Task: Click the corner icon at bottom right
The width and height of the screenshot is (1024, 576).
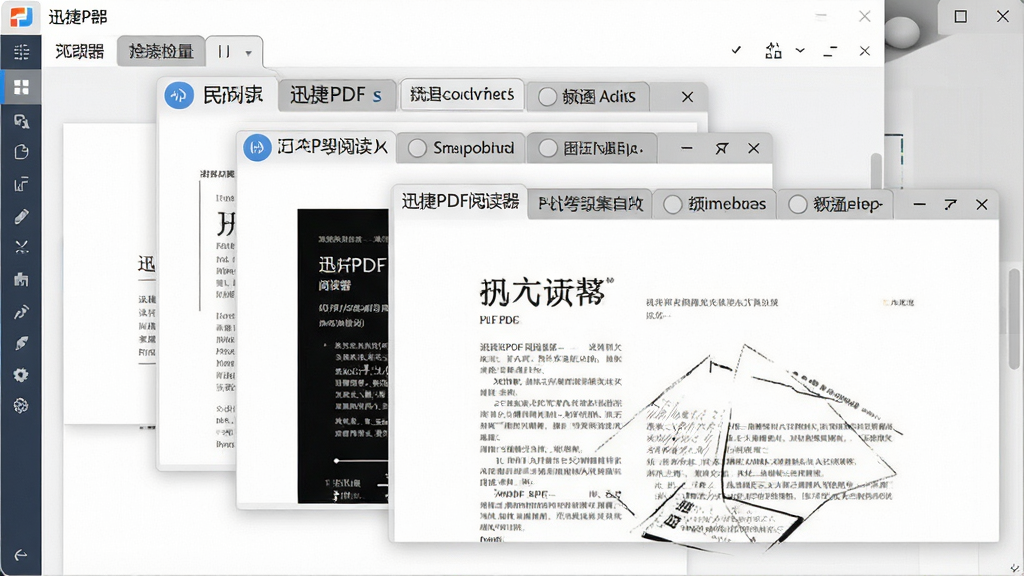Action: 1014,567
